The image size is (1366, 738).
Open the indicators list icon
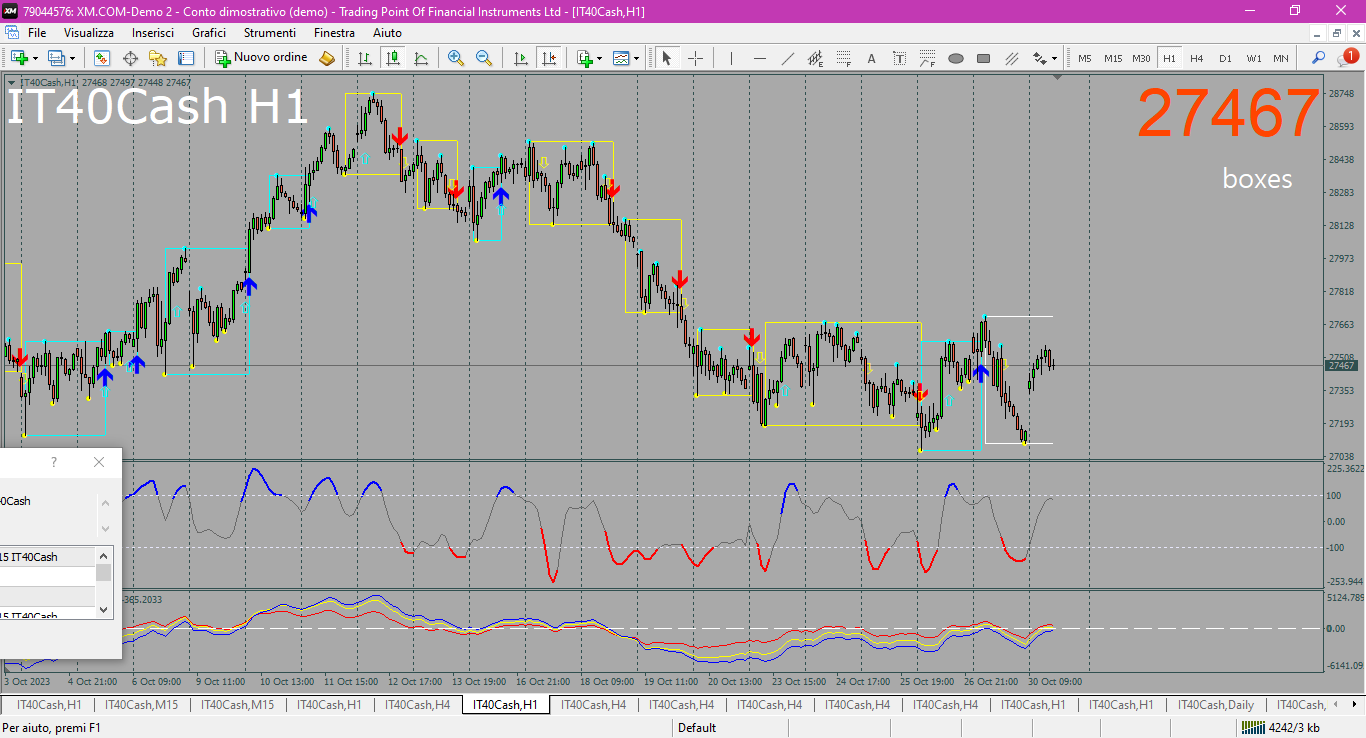584,58
